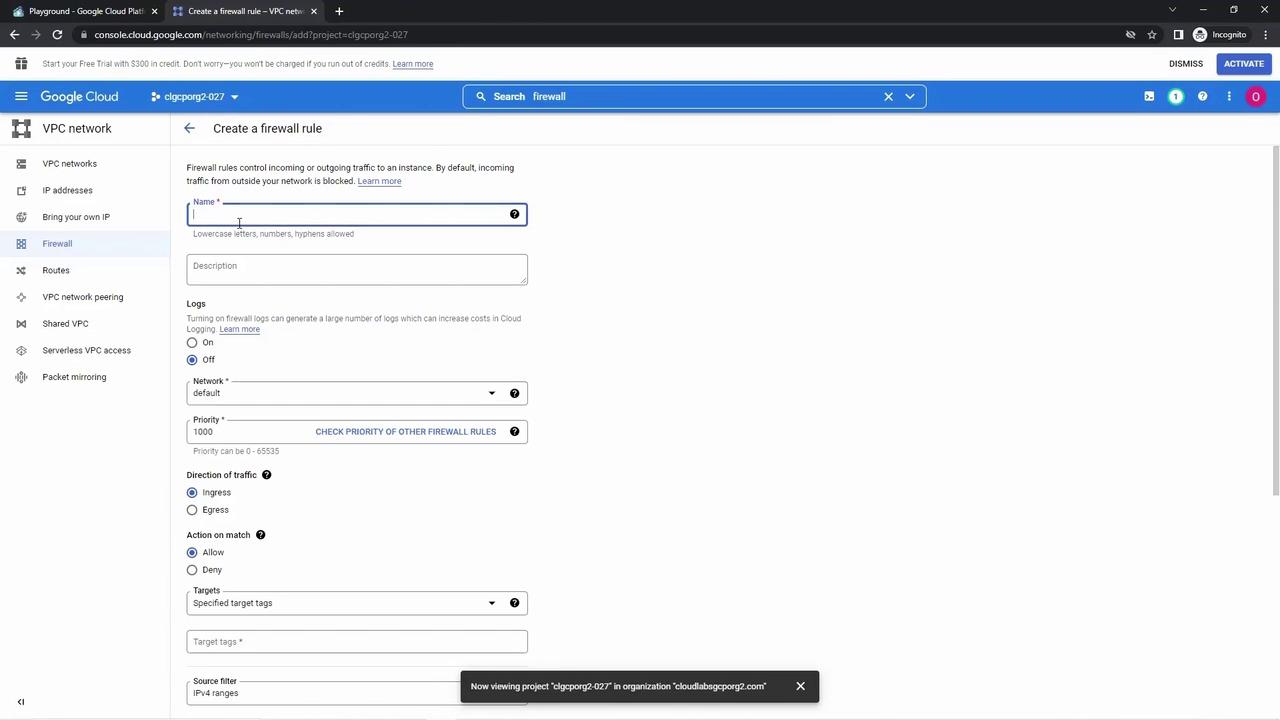Image resolution: width=1280 pixels, height=720 pixels.
Task: Select Egress traffic direction
Action: [192, 510]
